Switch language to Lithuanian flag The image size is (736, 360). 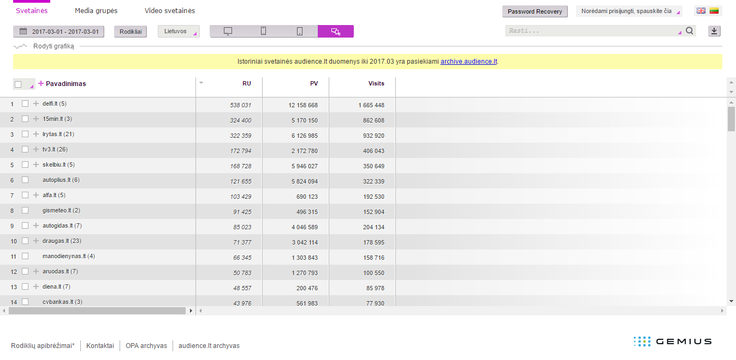click(x=714, y=11)
